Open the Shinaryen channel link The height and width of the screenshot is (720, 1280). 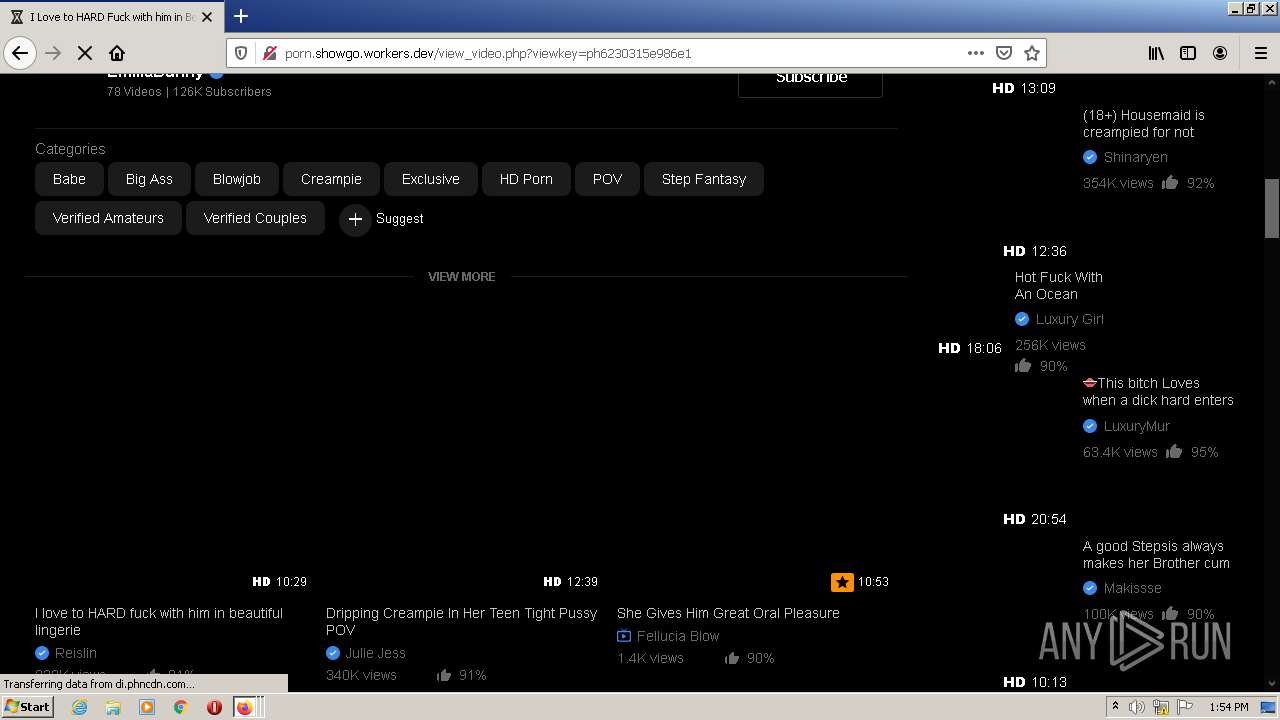tap(1136, 157)
